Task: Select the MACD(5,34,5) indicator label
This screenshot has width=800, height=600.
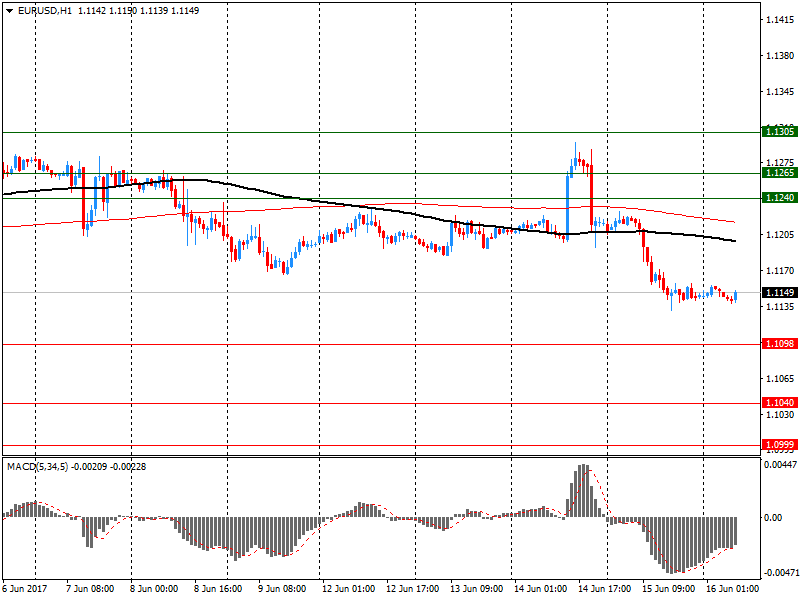Action: click(37, 467)
